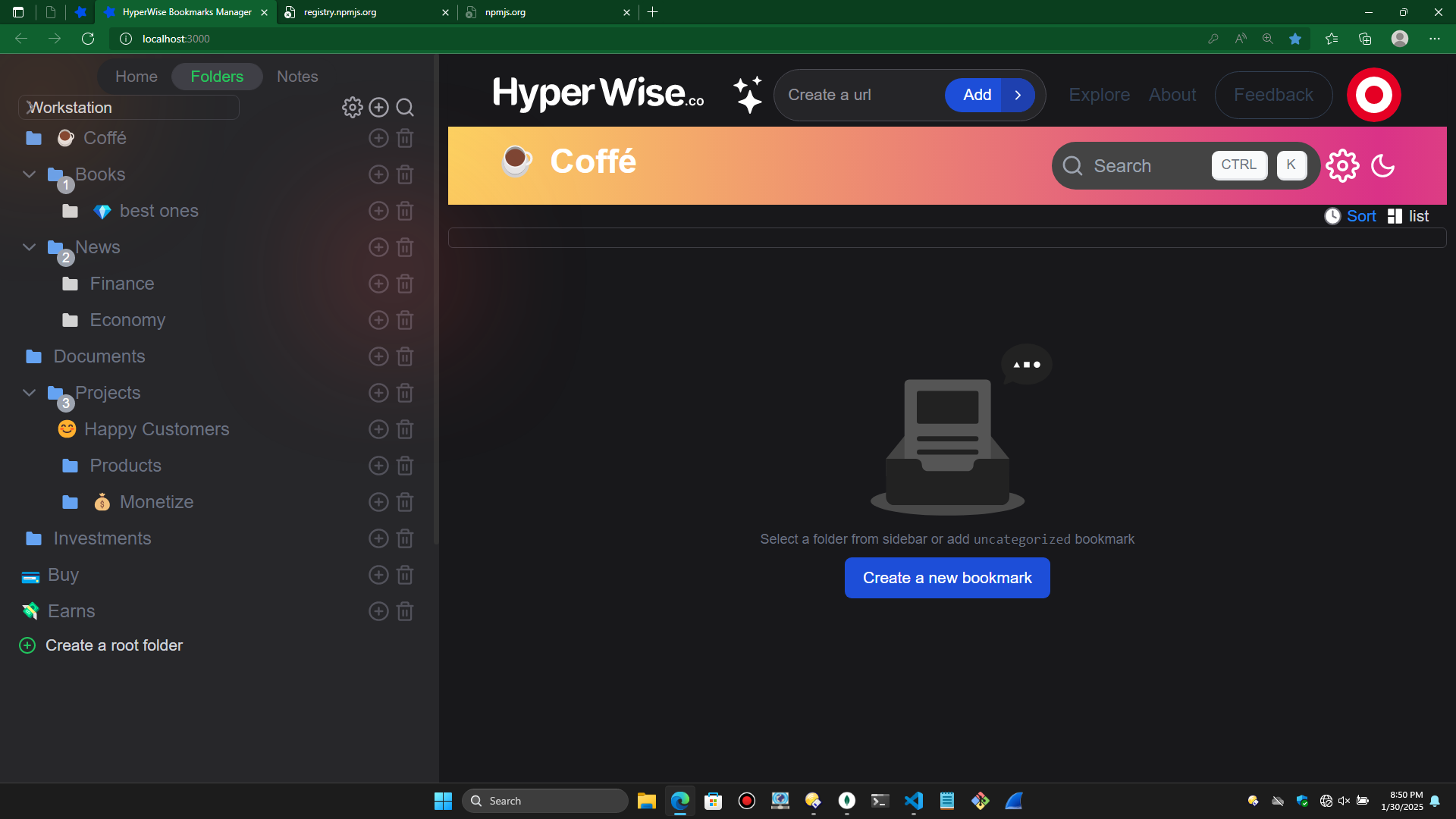Switch to the Folders tab
Viewport: 1456px width, 819px height.
[x=217, y=77]
